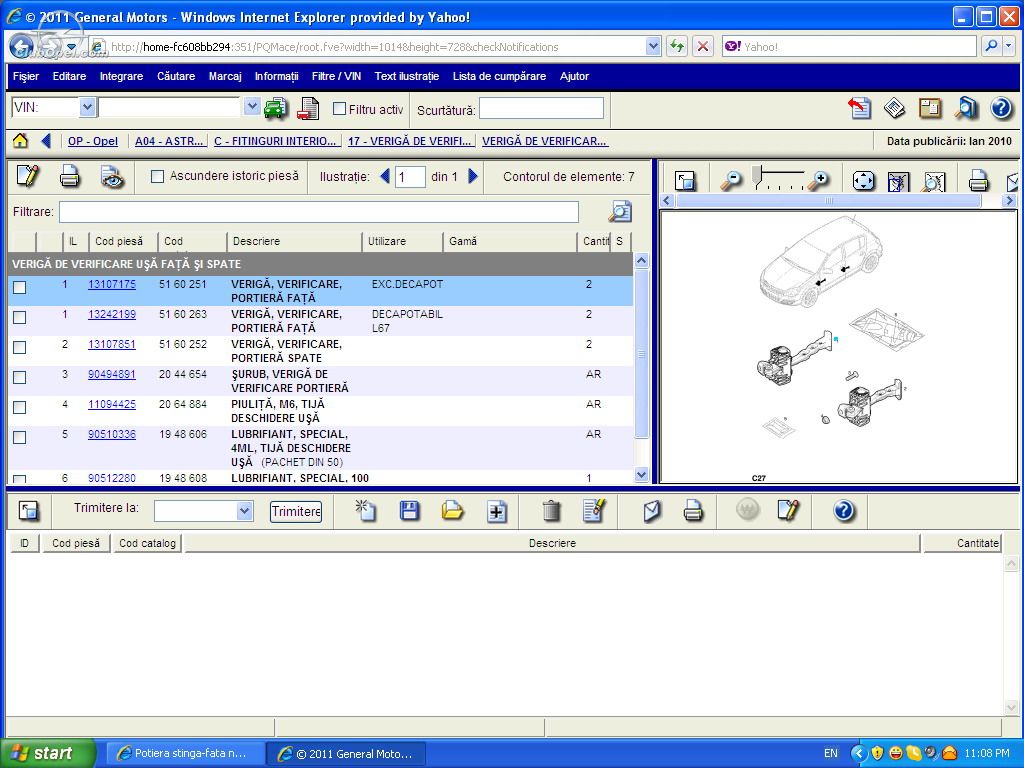Click the envelope send icon in shopping toolbar
The height and width of the screenshot is (768, 1024).
coord(652,511)
